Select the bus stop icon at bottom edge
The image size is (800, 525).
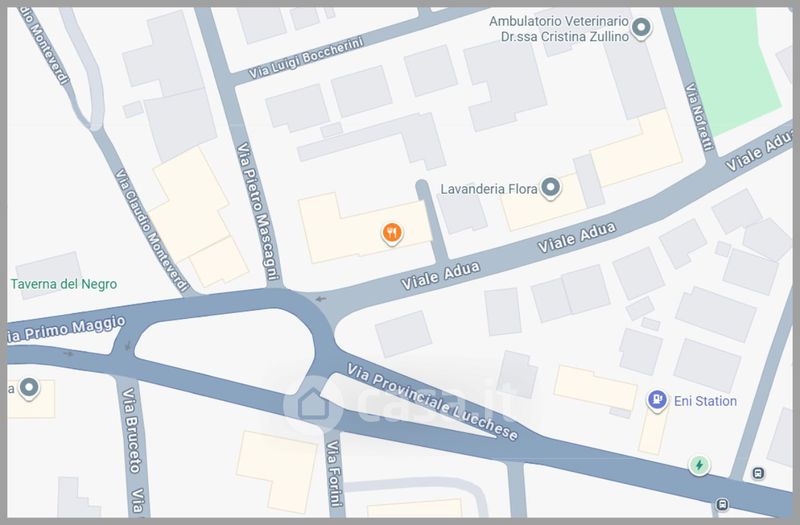click(x=722, y=505)
